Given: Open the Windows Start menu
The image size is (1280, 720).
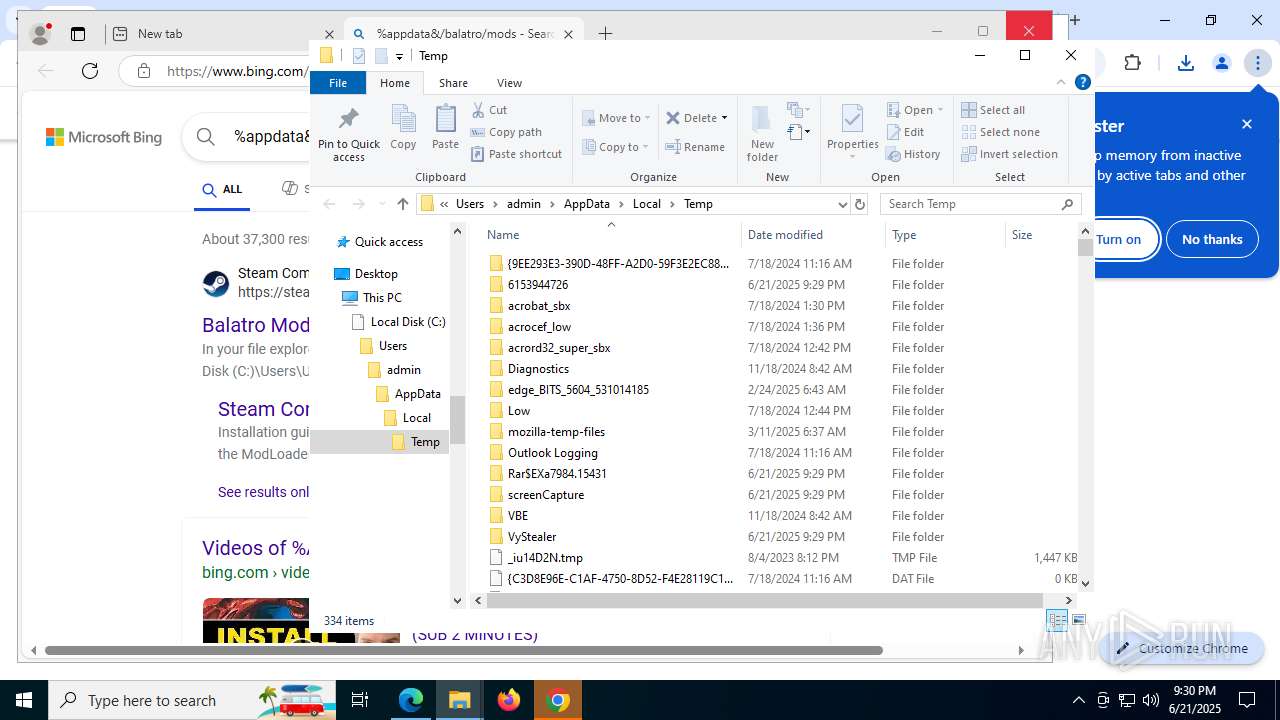Looking at the screenshot, I should pyautogui.click(x=24, y=700).
